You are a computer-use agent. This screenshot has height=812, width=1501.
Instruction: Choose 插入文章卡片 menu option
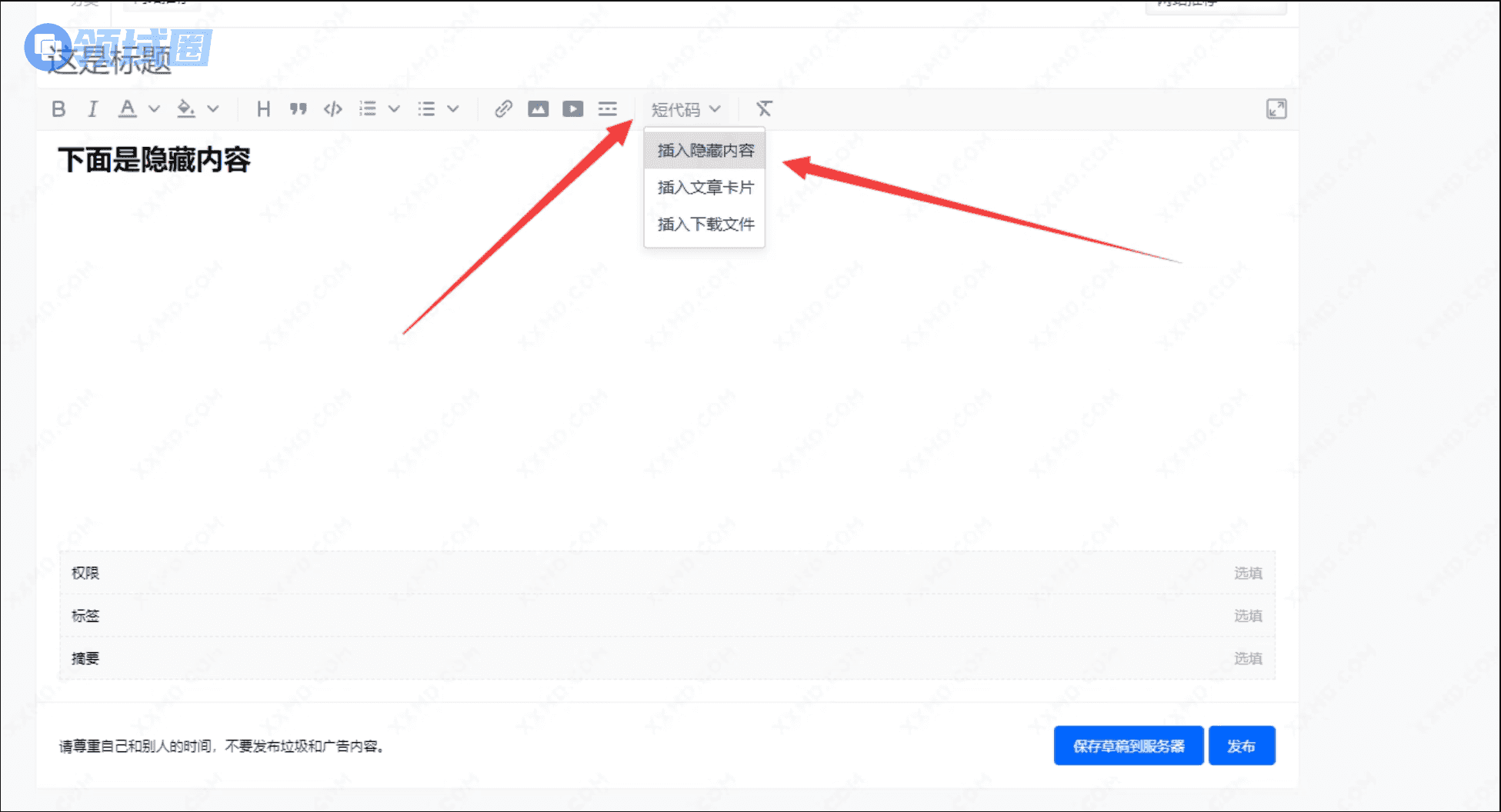pos(705,188)
